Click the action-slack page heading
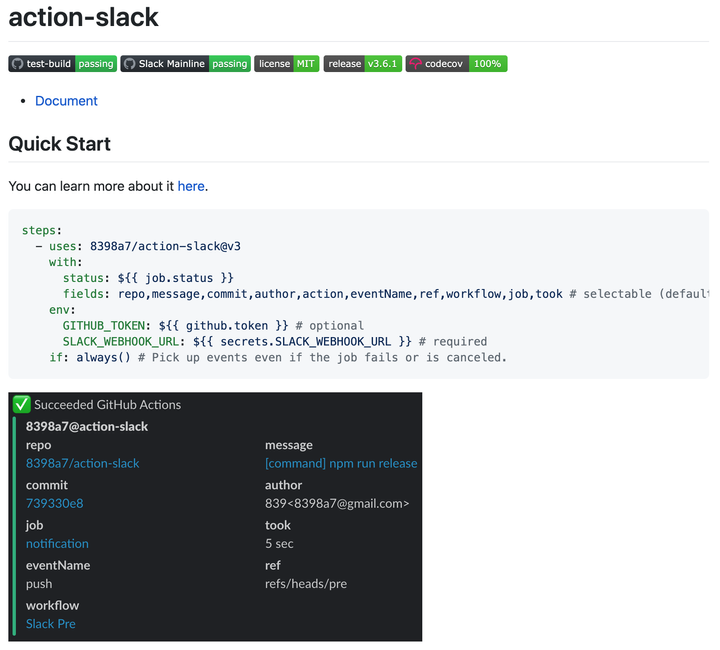The height and width of the screenshot is (650, 720). (83, 17)
